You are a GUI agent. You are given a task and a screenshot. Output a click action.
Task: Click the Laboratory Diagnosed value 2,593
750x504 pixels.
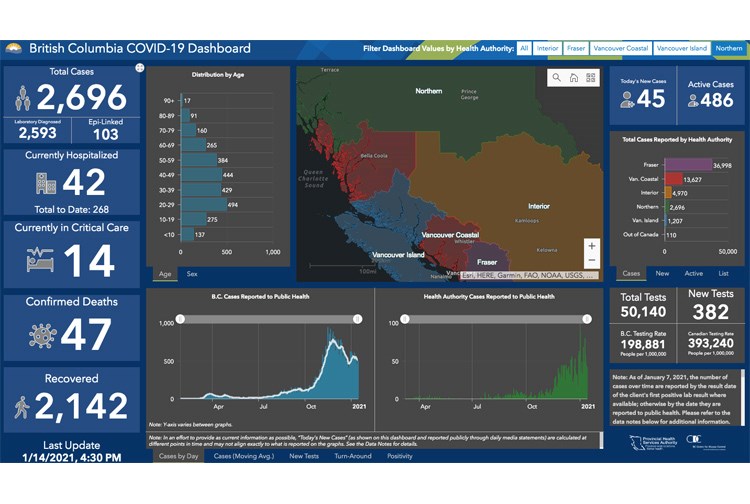click(37, 133)
